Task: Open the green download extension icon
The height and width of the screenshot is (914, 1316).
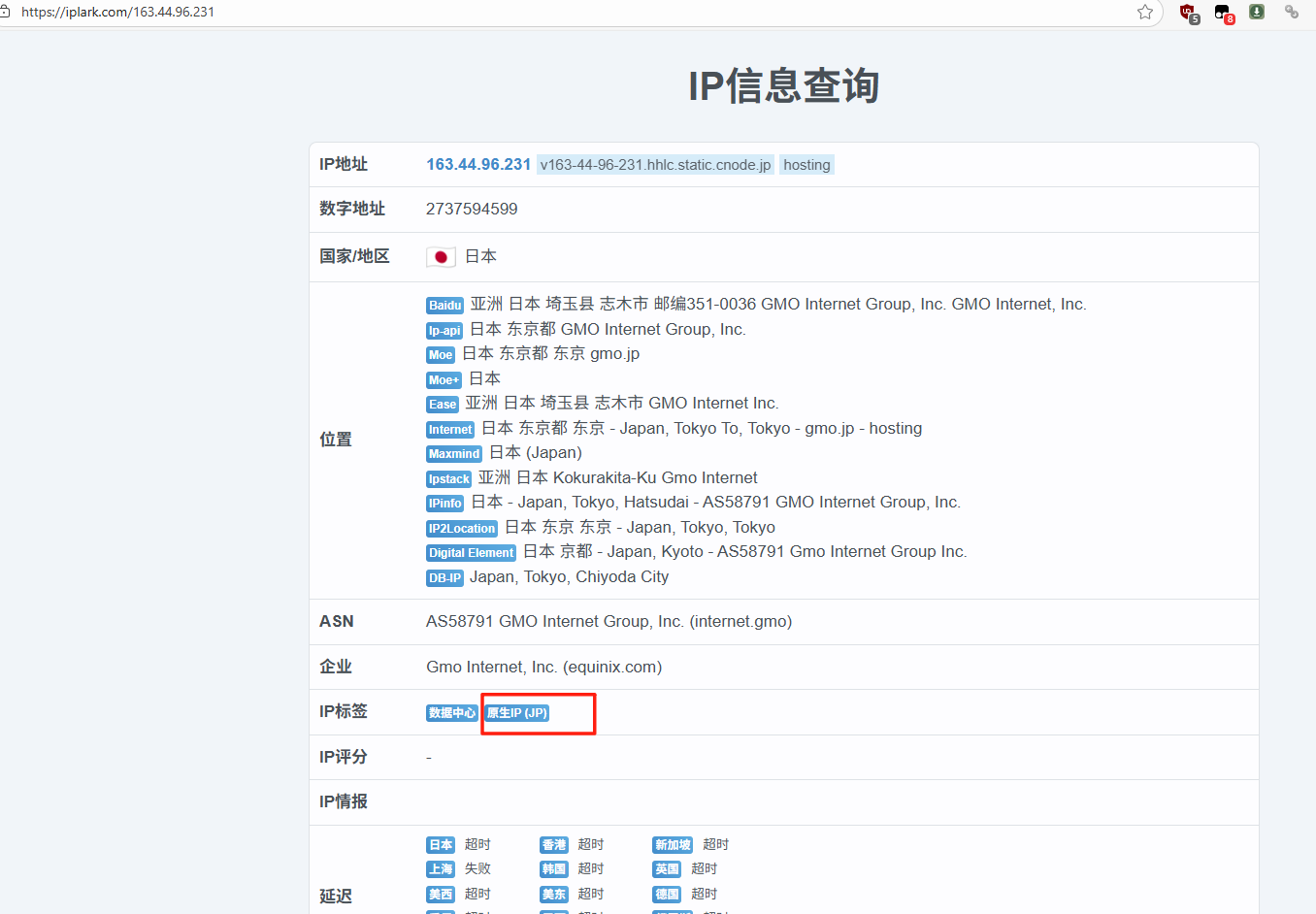Action: tap(1257, 12)
